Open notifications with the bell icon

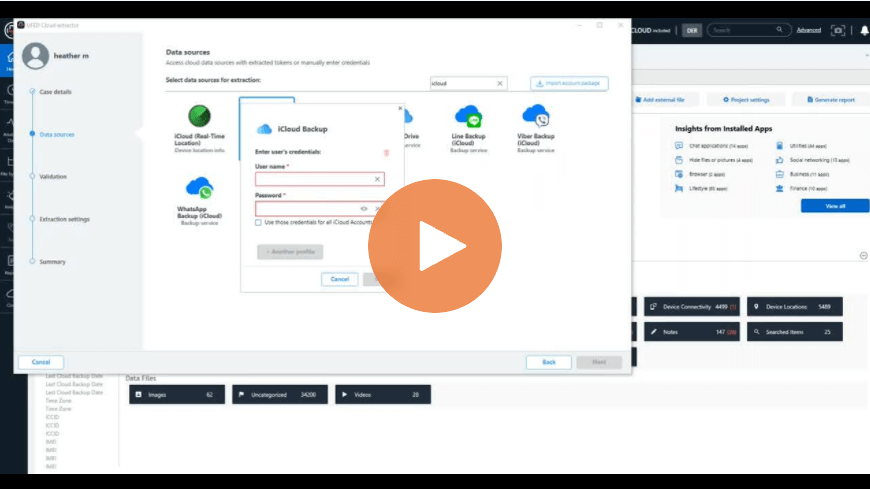click(x=864, y=31)
